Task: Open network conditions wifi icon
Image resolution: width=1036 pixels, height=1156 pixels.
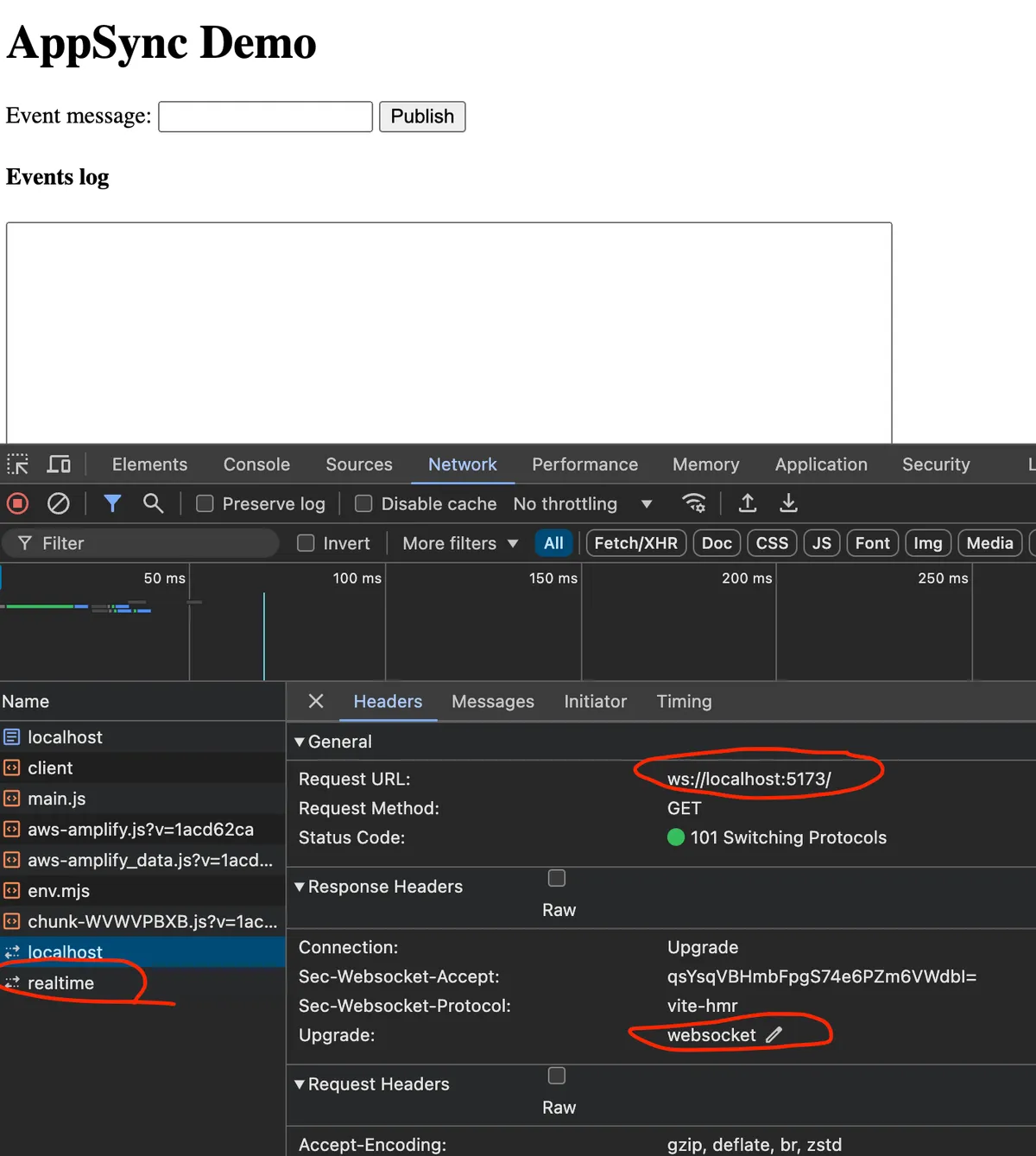Action: tap(693, 503)
